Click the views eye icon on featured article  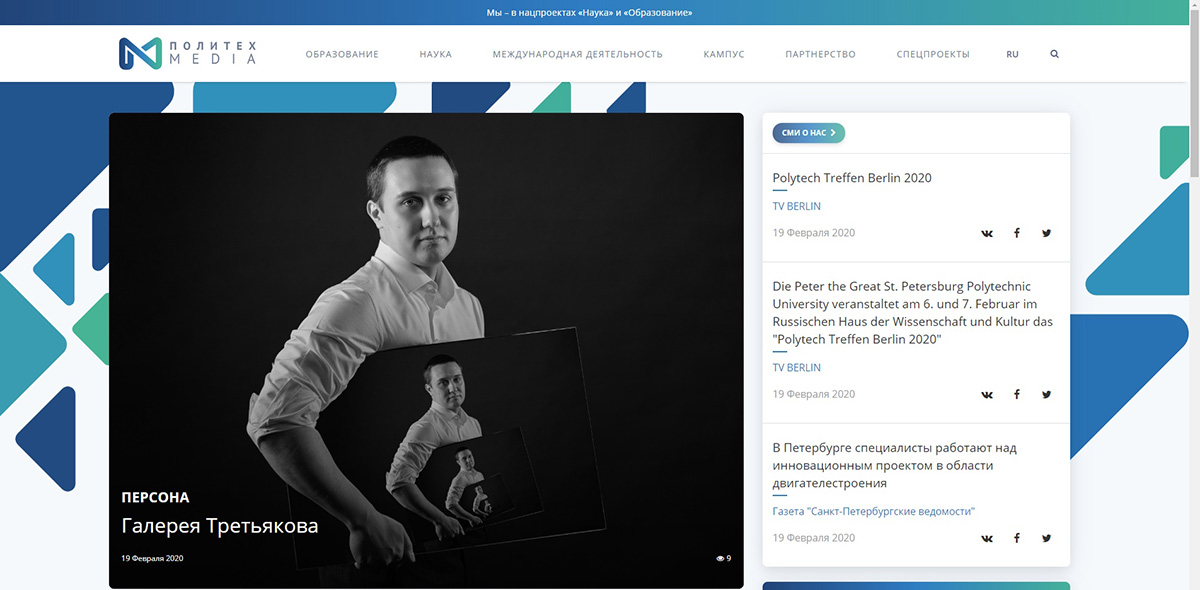click(x=720, y=558)
